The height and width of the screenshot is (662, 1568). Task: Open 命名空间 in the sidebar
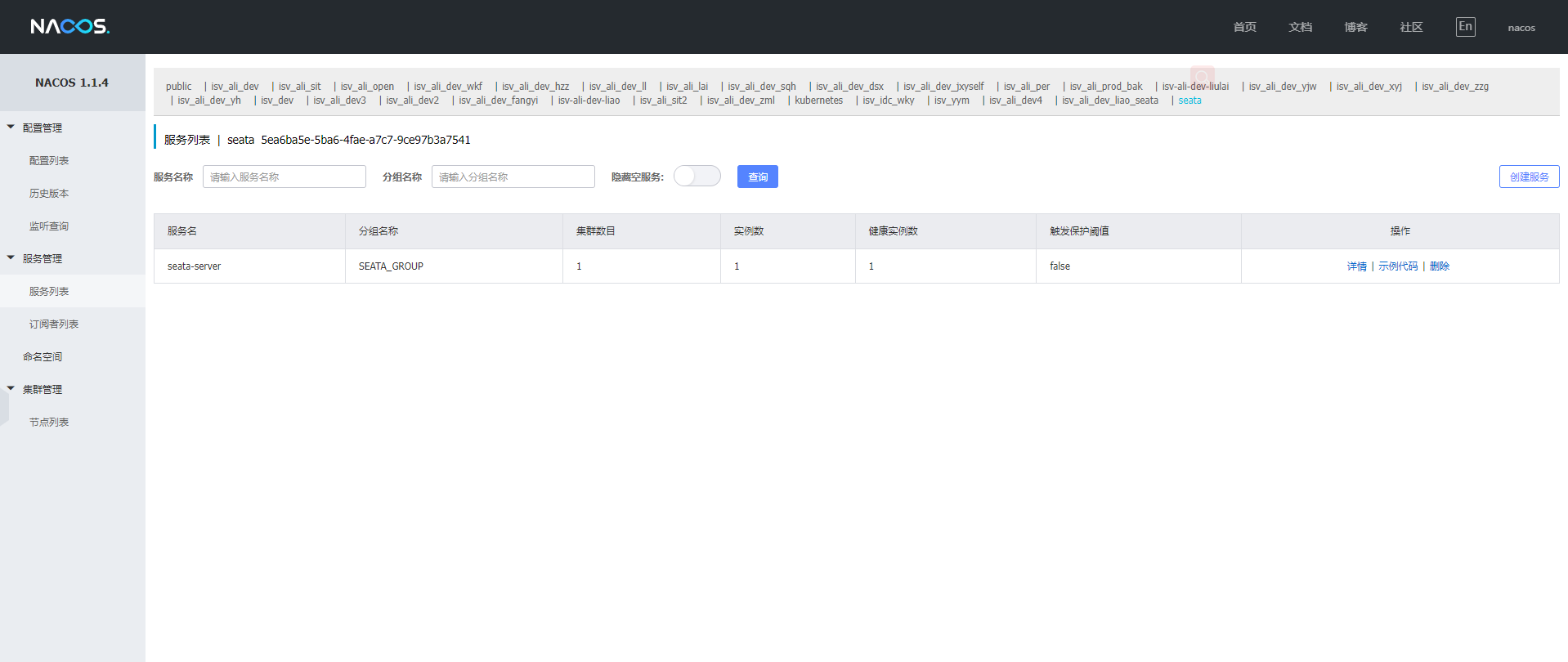43,357
